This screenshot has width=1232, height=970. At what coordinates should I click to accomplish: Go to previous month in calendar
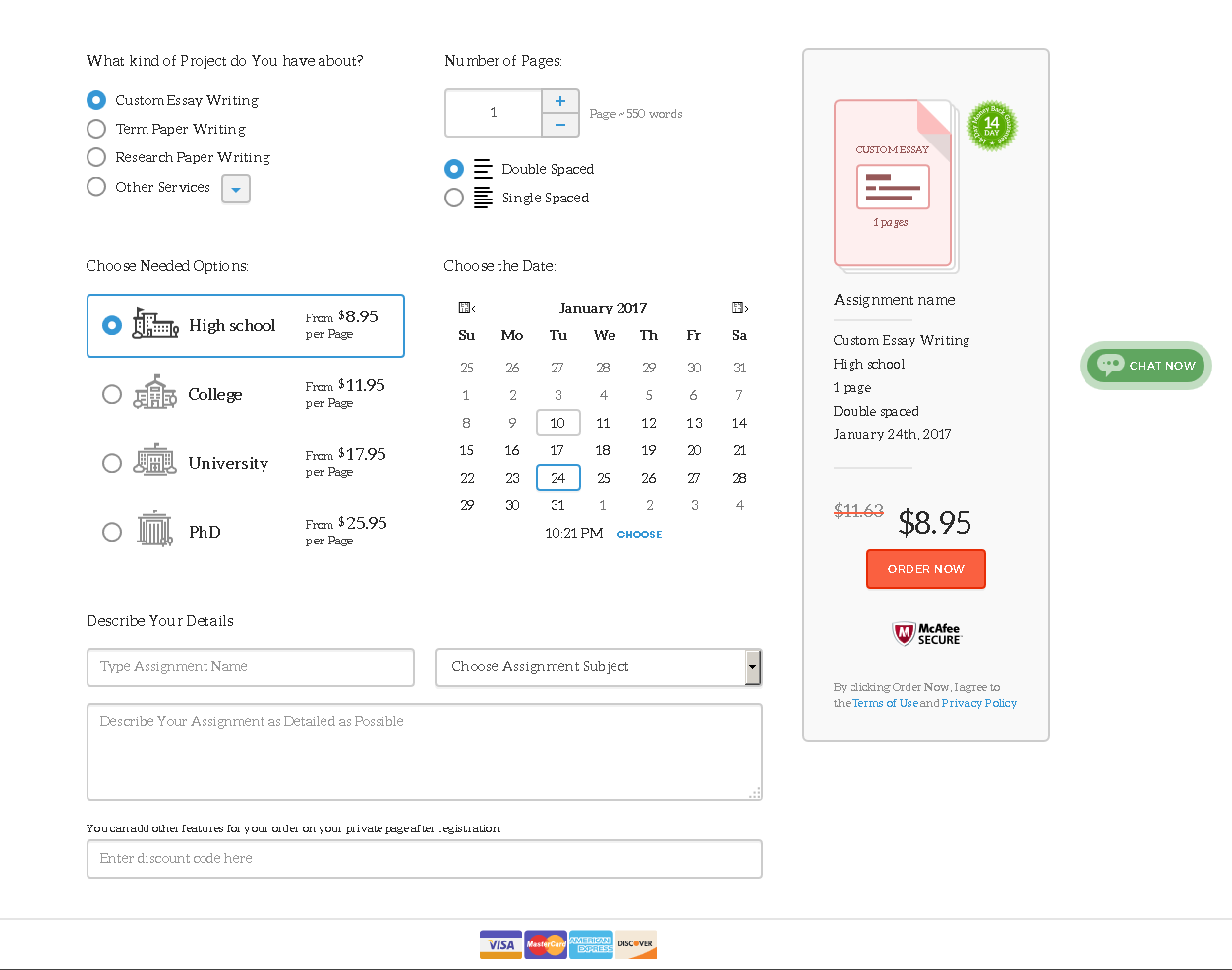[467, 308]
